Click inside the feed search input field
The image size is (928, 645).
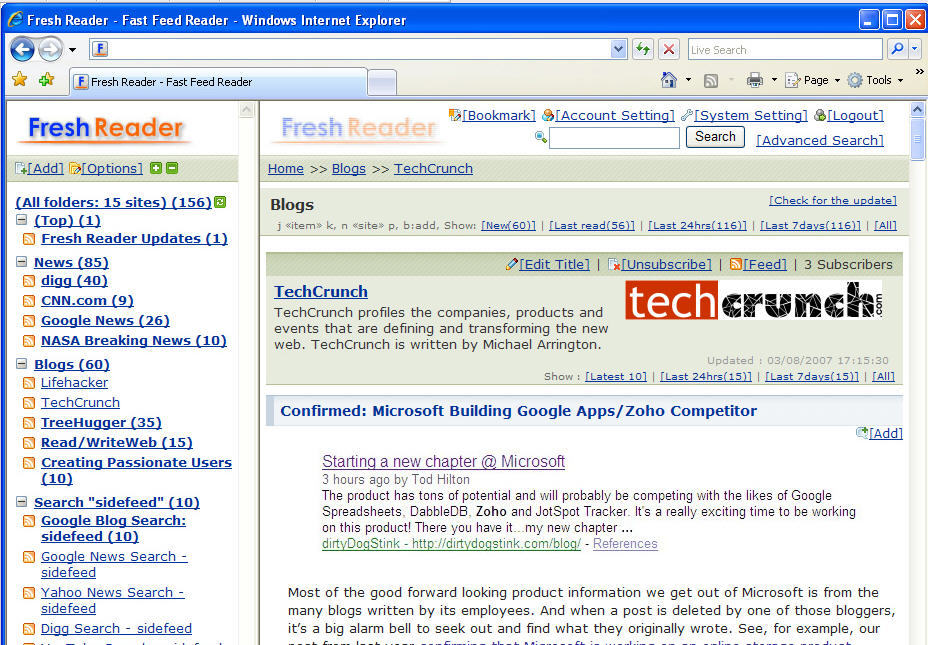pyautogui.click(x=613, y=137)
